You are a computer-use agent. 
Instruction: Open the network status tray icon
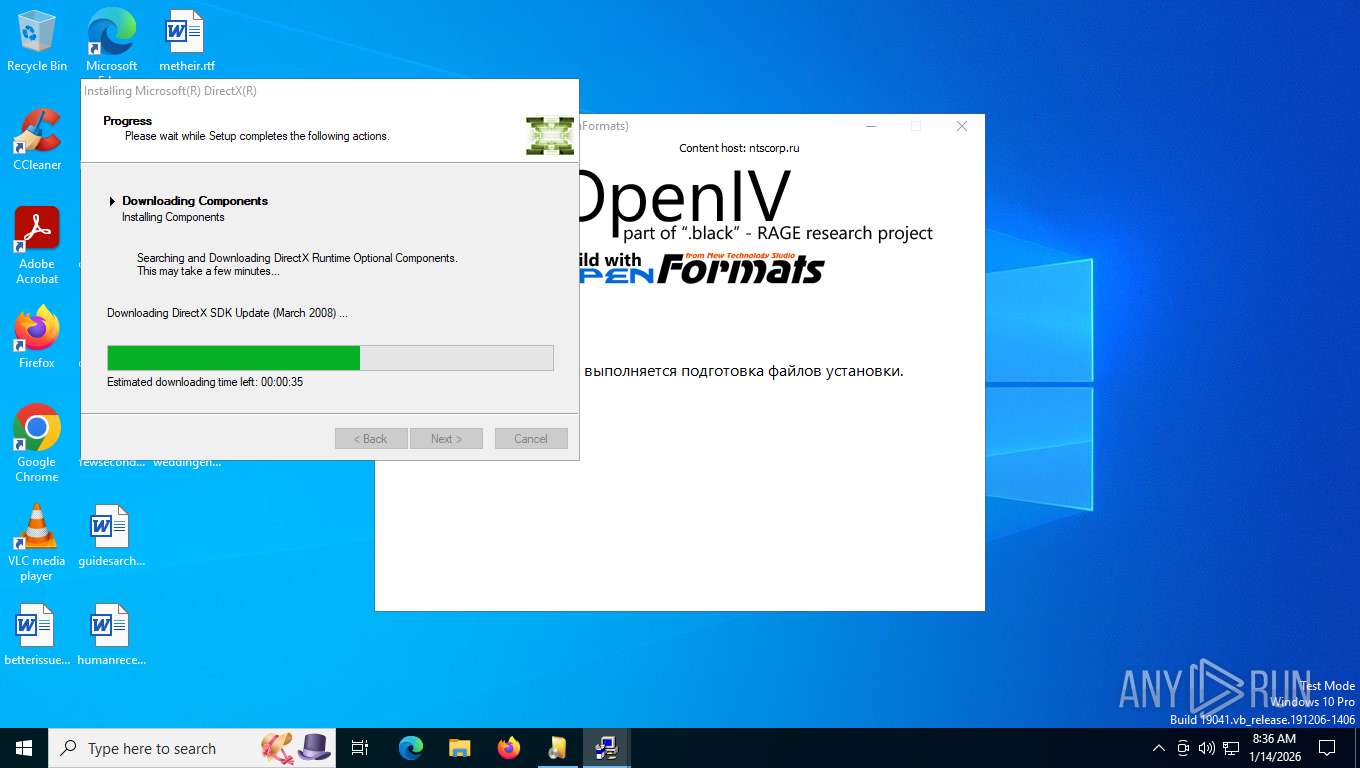(x=1231, y=748)
